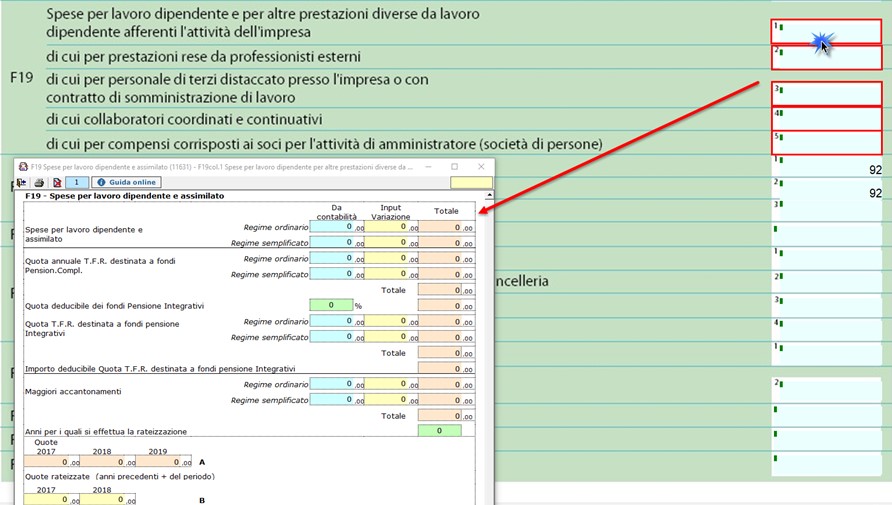Click 'di cui collaboratori coordinati e continuativi' text
The height and width of the screenshot is (505, 892).
184,119
